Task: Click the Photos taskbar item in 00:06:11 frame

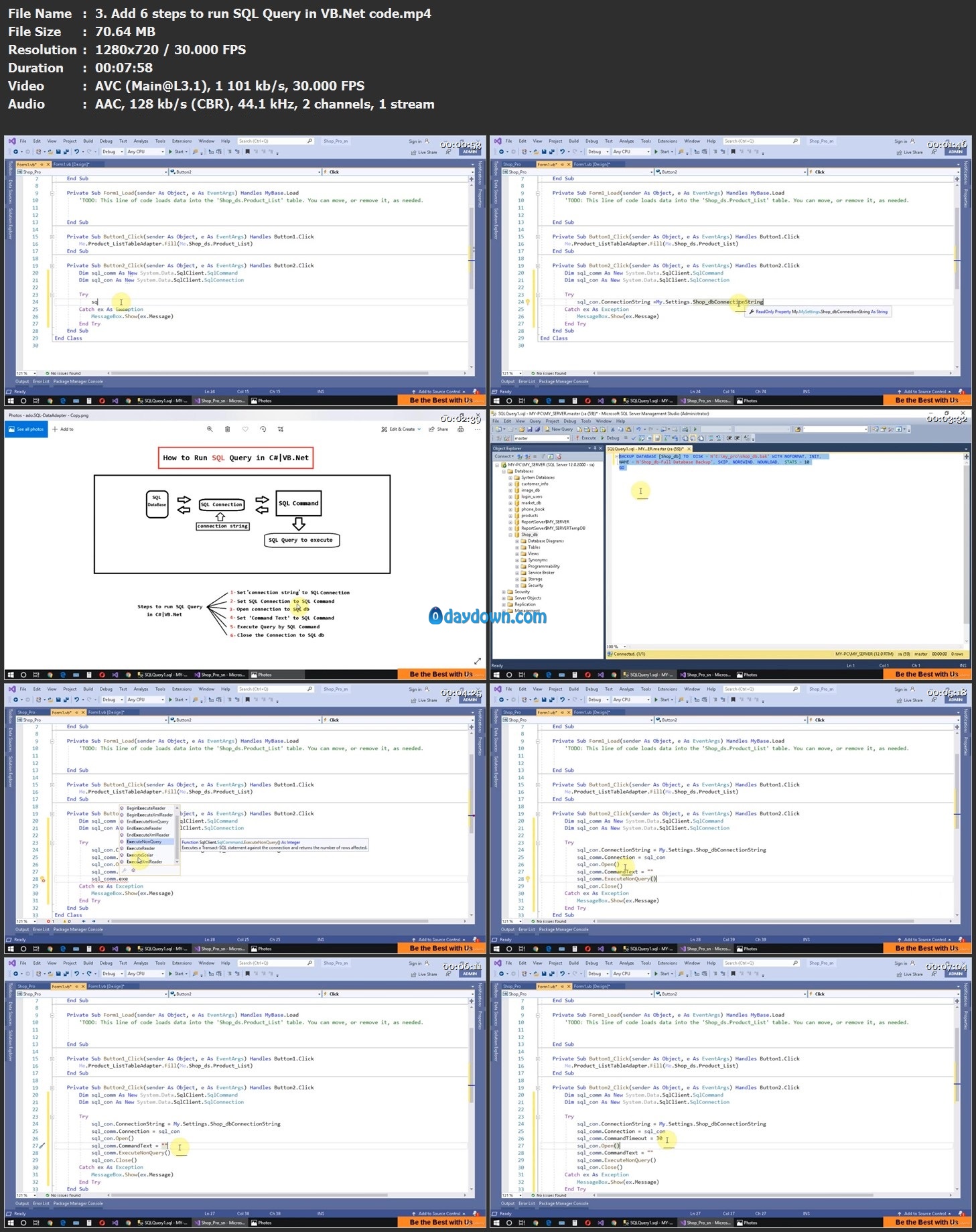Action: [x=262, y=1223]
